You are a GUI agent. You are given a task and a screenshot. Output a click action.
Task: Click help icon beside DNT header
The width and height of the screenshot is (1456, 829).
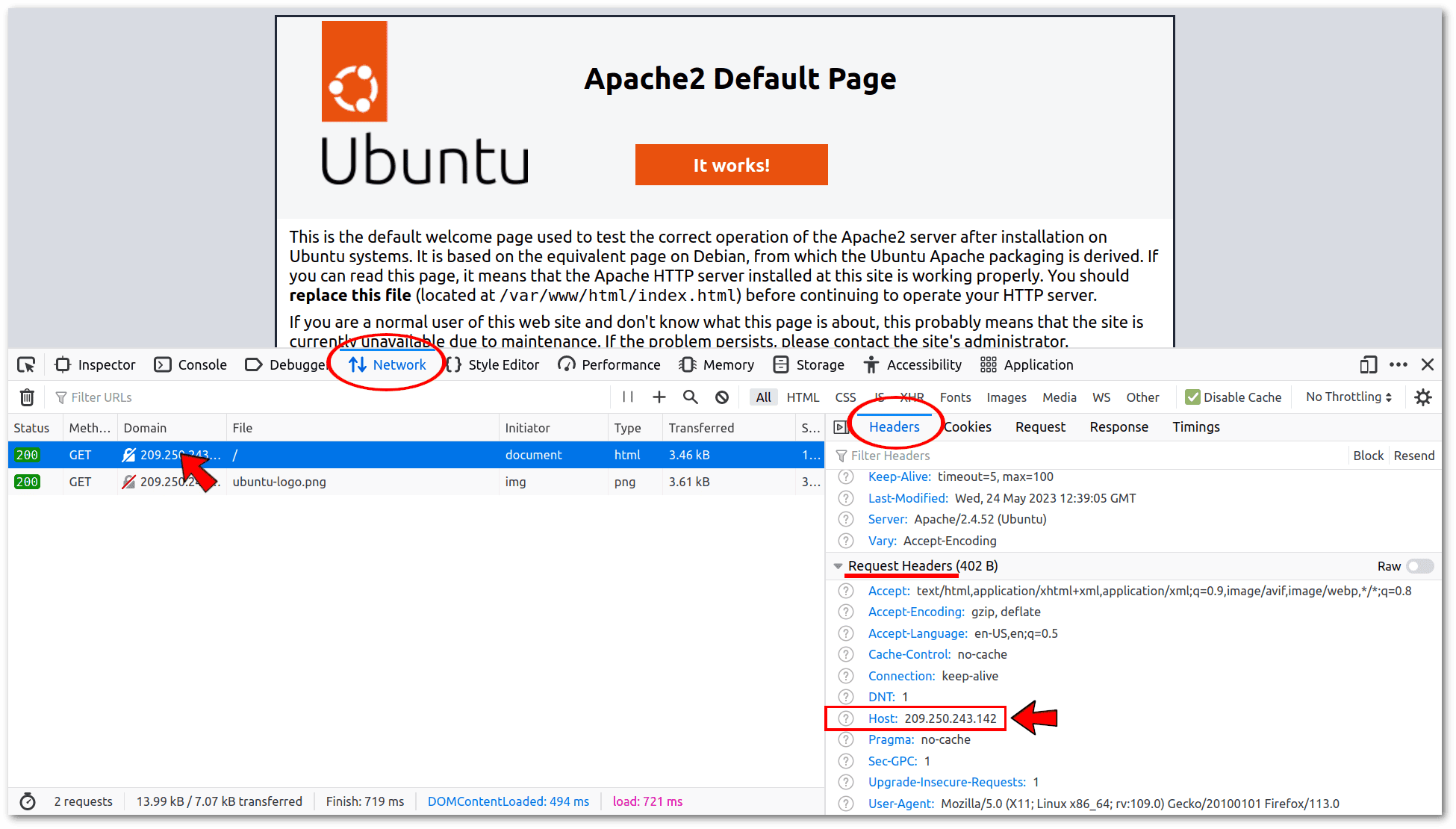(845, 697)
